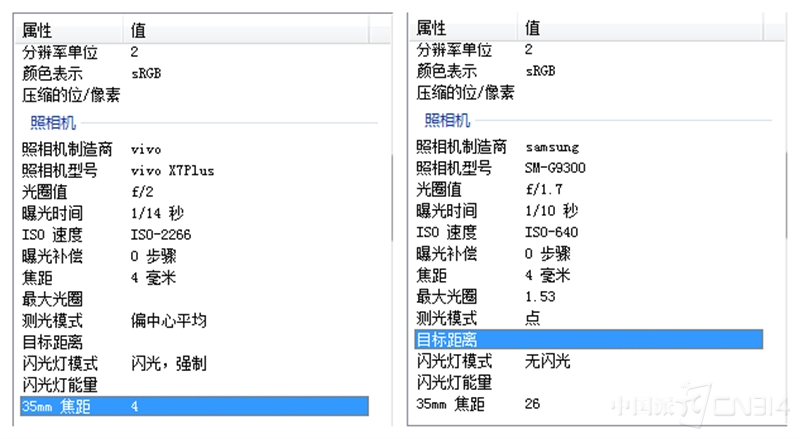
Task: Select highlighted '35mm 焦距' row in left panel
Action: pyautogui.click(x=194, y=406)
